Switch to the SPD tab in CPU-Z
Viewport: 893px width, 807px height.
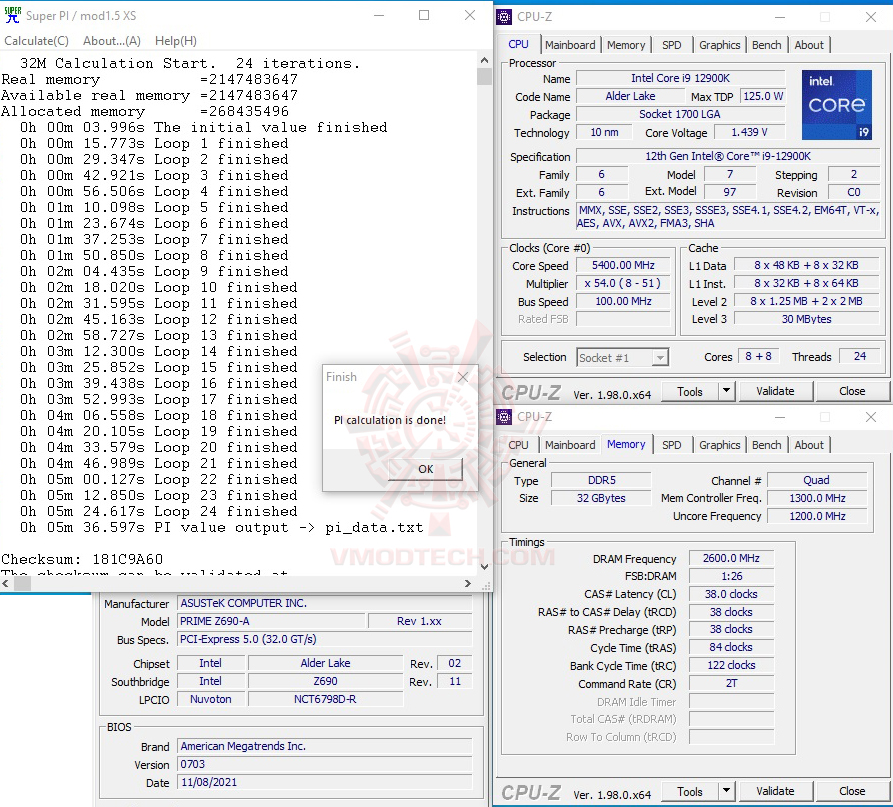tap(672, 45)
